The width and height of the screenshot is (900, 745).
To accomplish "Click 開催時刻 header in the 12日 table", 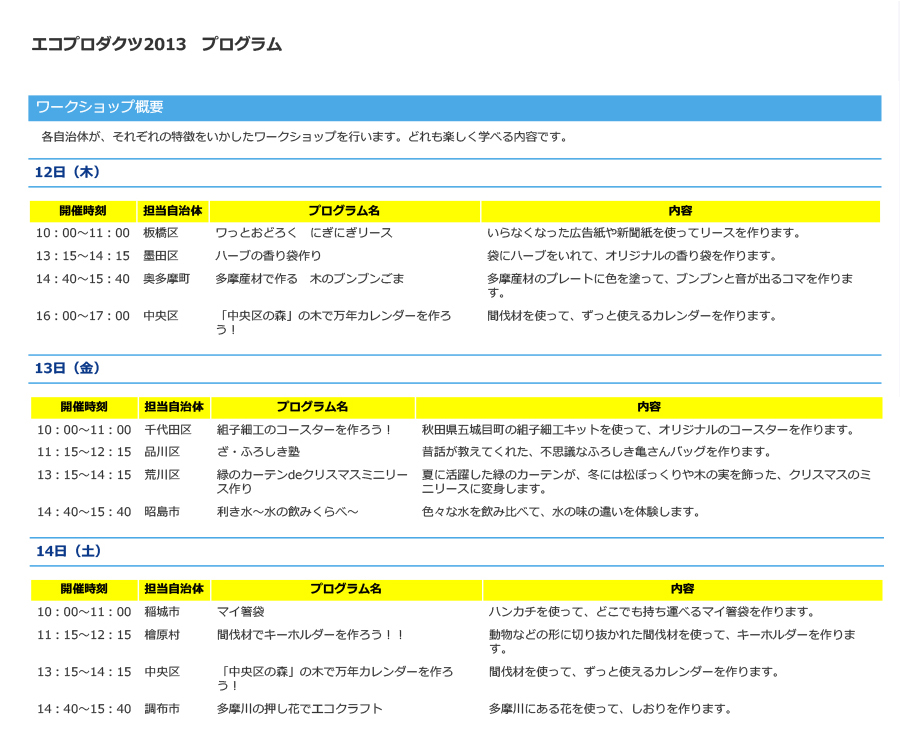I will 83,211.
